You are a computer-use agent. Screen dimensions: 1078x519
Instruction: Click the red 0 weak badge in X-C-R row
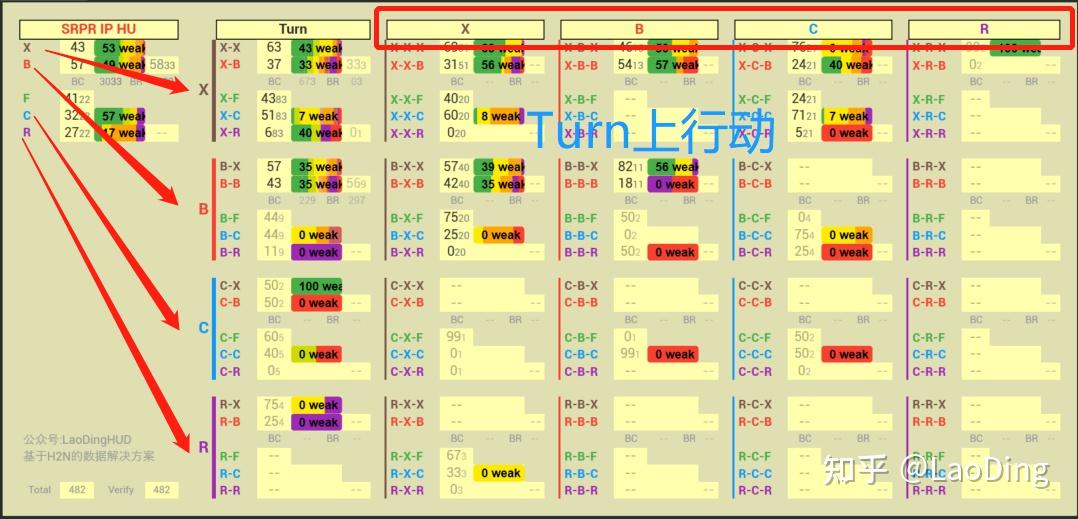847,133
